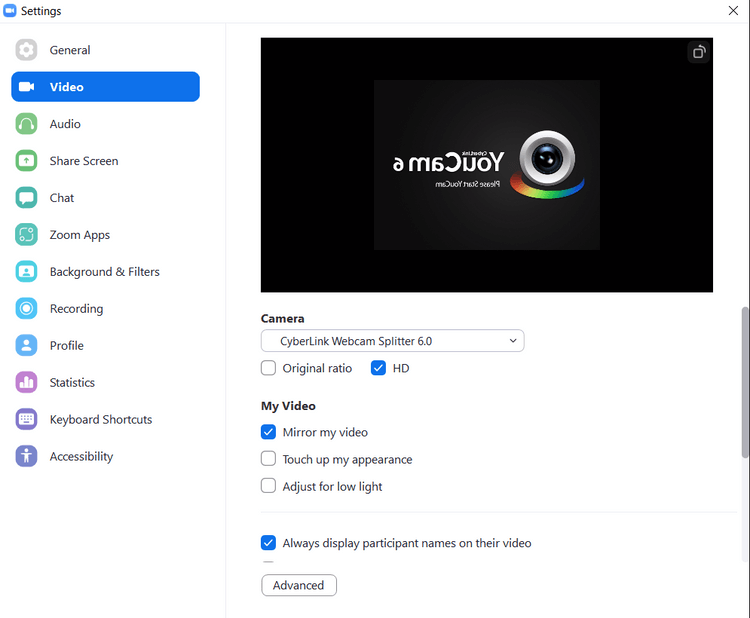Open the General settings tab
This screenshot has width=750, height=618.
coord(105,50)
